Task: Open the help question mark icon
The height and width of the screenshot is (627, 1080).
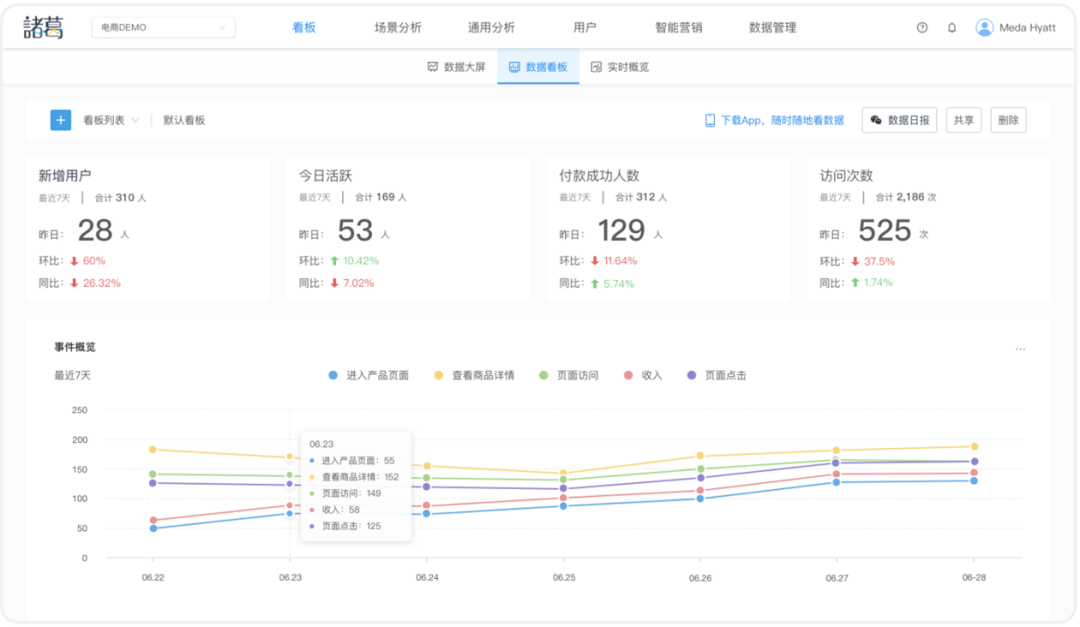Action: (922, 28)
